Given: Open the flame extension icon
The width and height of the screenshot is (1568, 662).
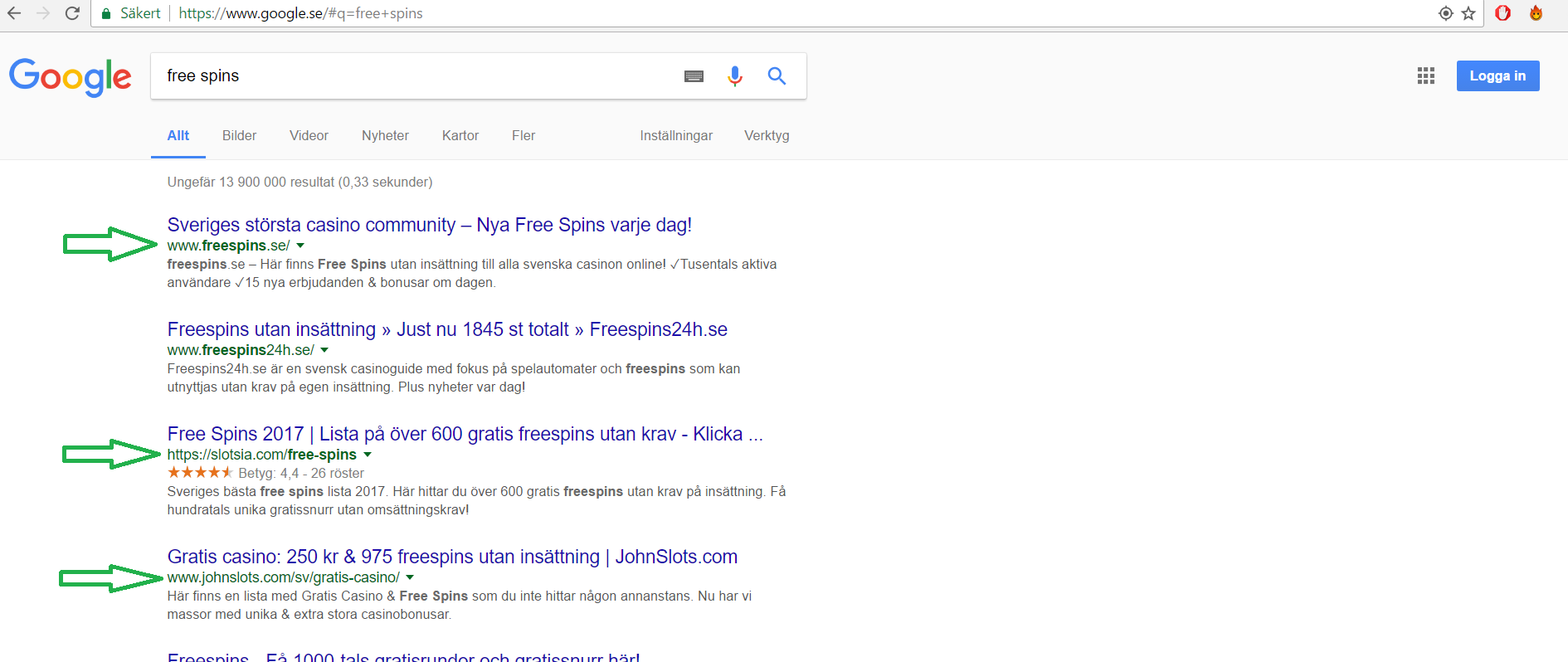Looking at the screenshot, I should tap(1536, 13).
